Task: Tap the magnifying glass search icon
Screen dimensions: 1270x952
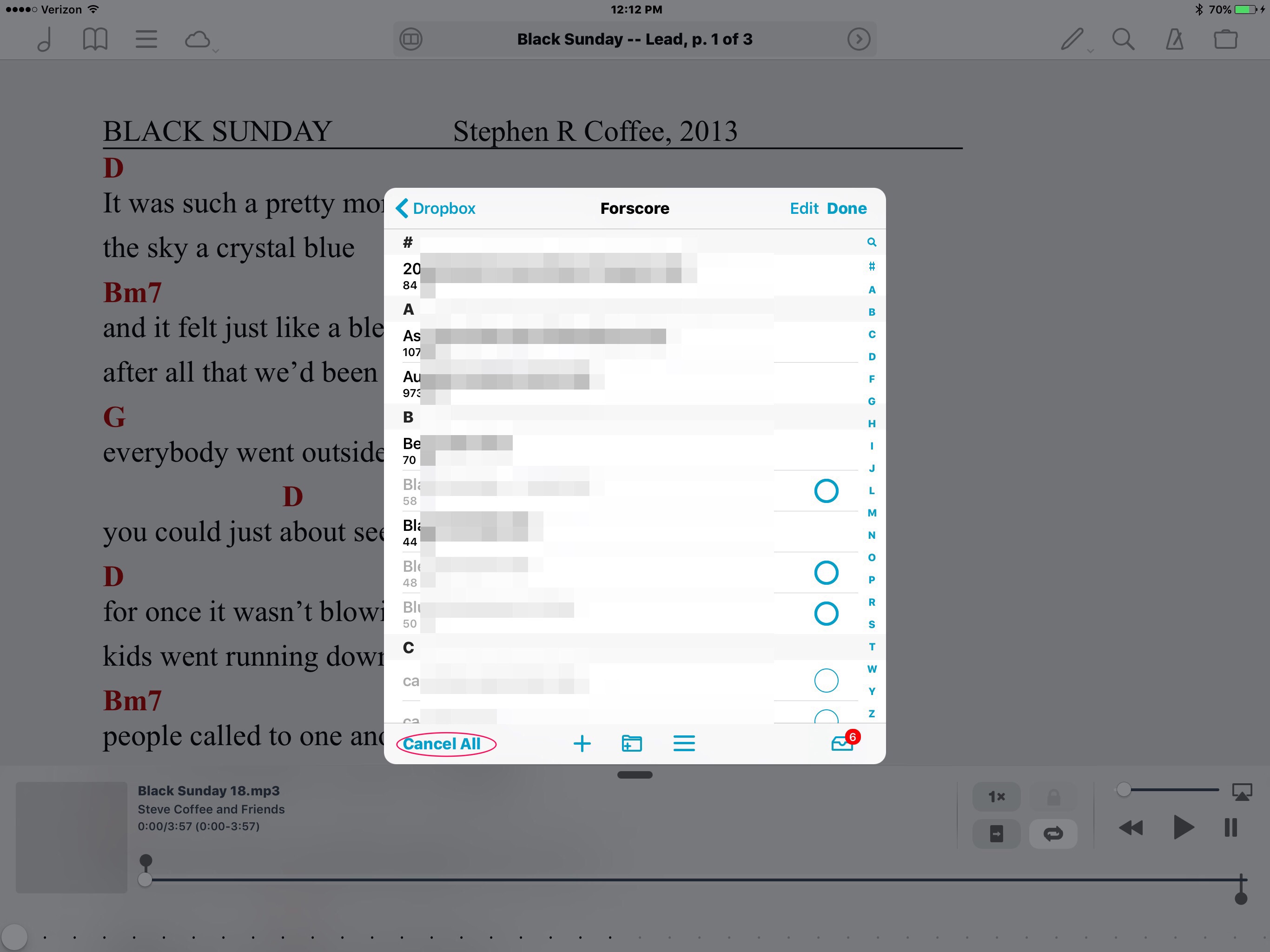Action: coord(1123,39)
